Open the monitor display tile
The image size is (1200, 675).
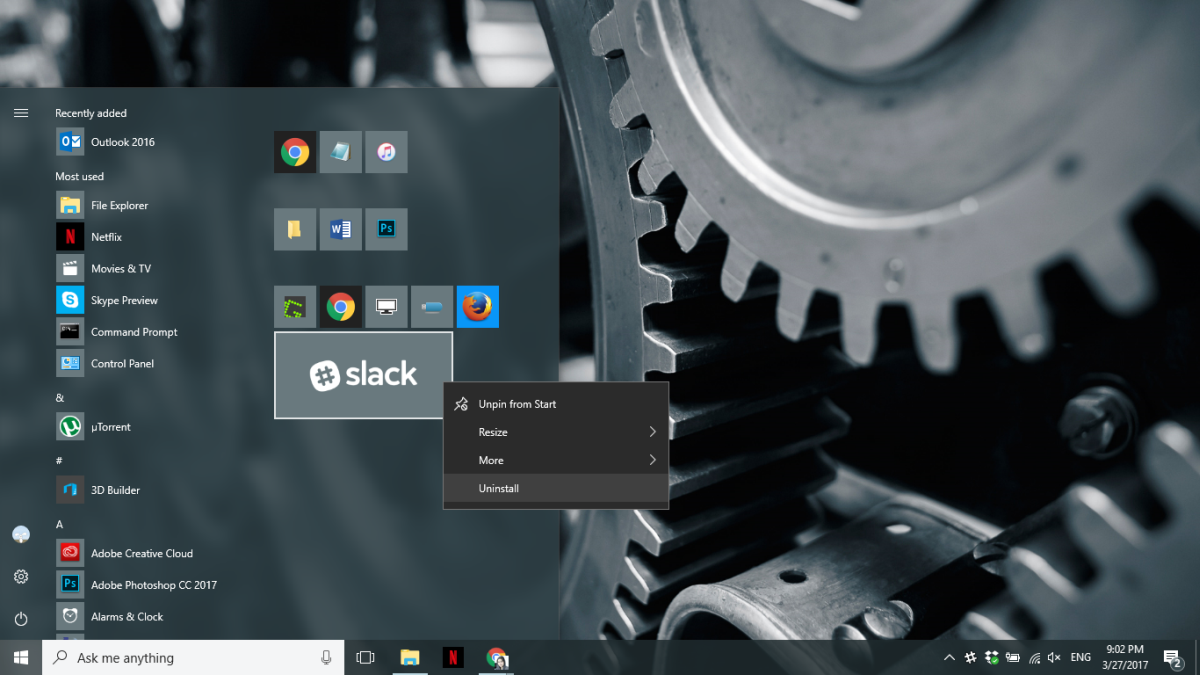coord(386,307)
